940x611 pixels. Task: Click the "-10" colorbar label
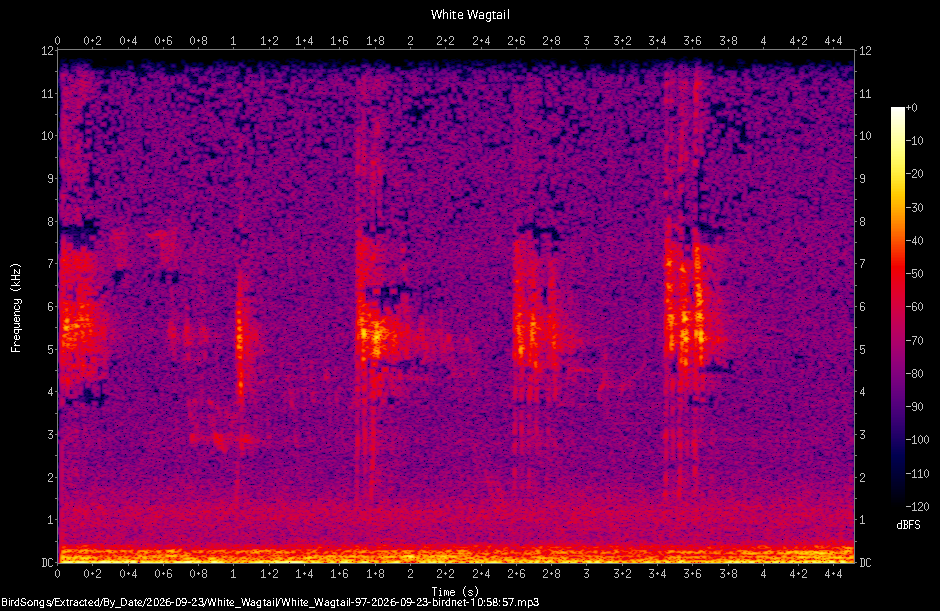click(x=914, y=141)
